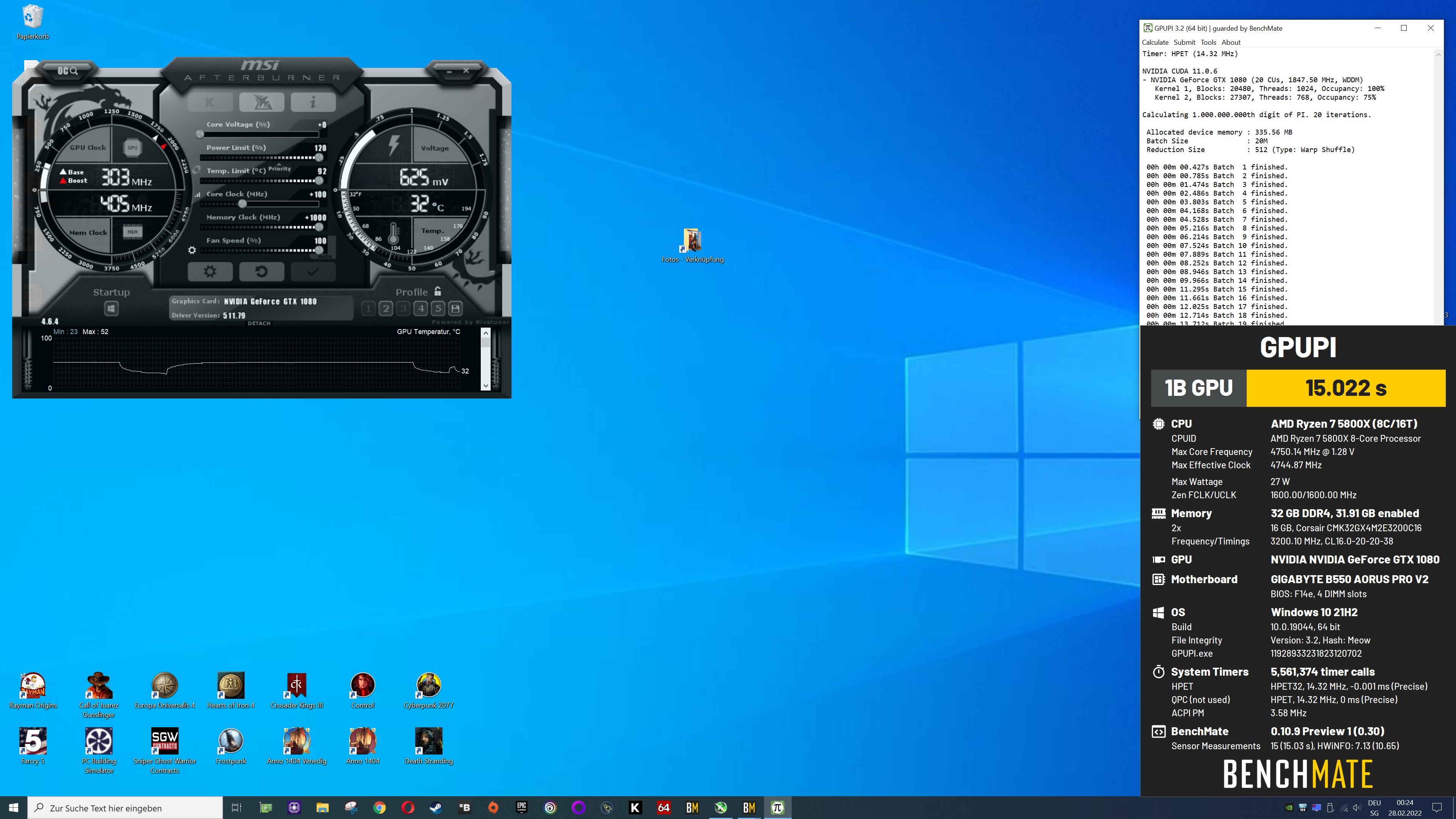1456x819 pixels.
Task: Open the Submit menu in GPUPI
Action: 1184,42
